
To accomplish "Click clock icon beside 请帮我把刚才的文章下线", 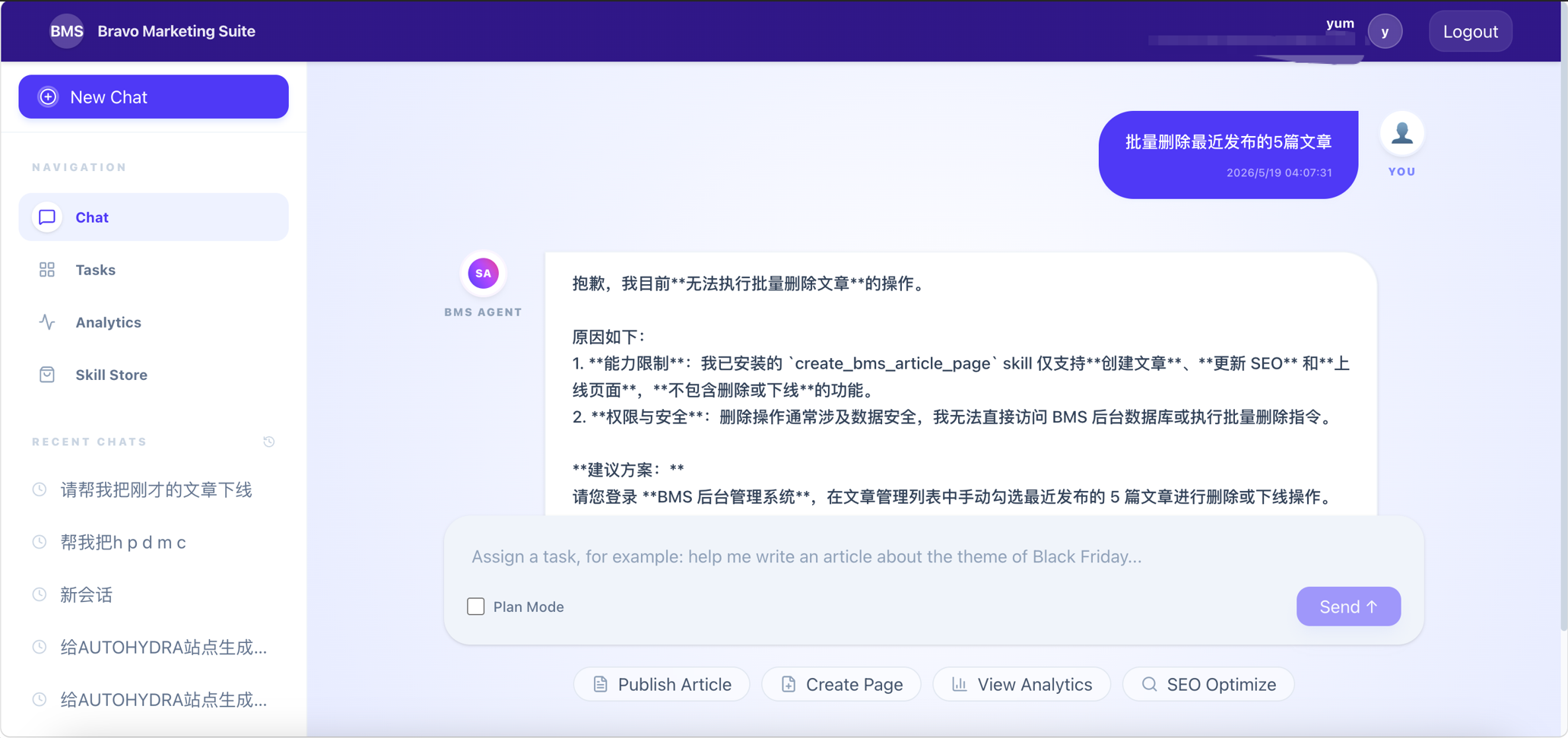I will click(40, 489).
